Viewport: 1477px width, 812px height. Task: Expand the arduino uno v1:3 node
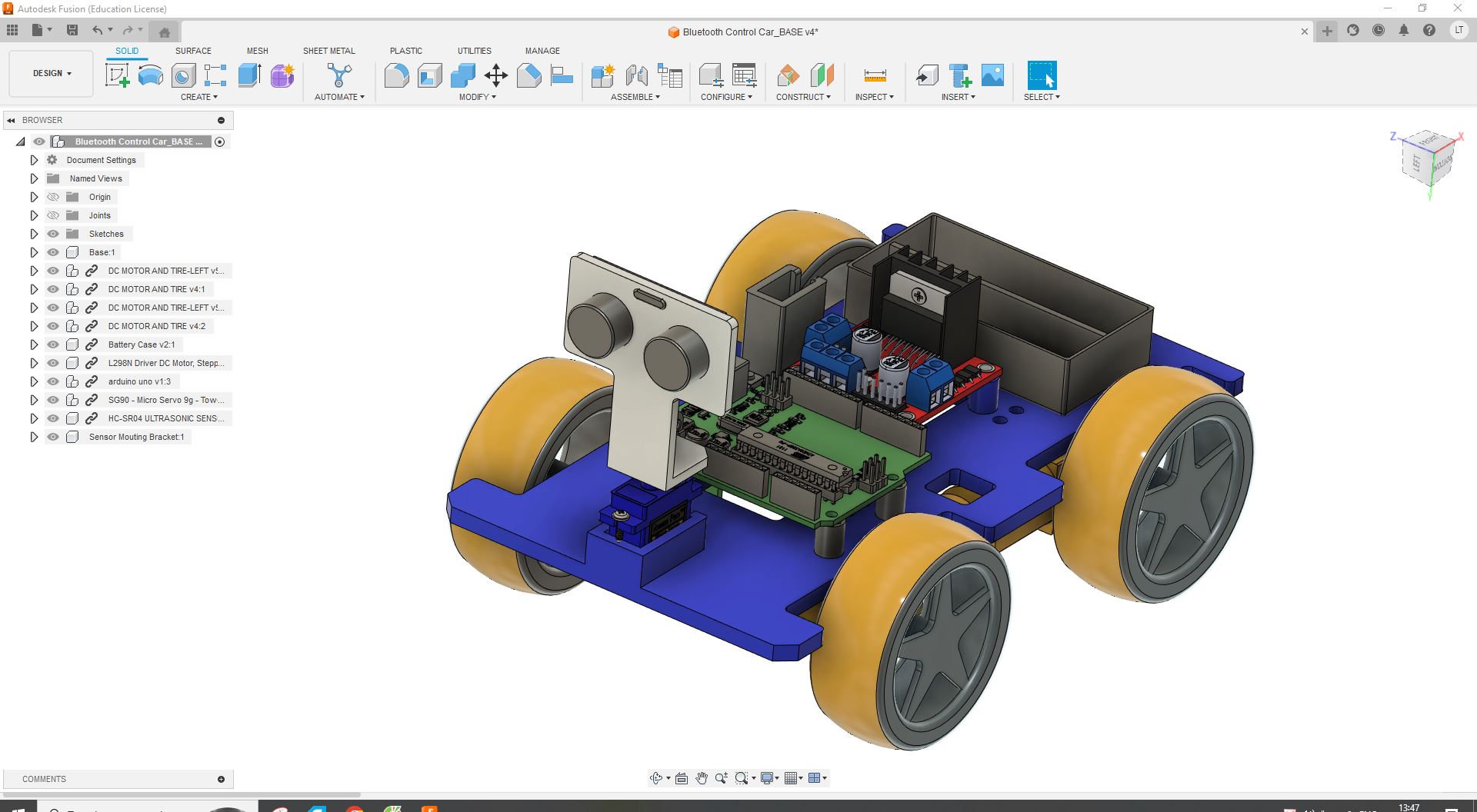tap(34, 381)
